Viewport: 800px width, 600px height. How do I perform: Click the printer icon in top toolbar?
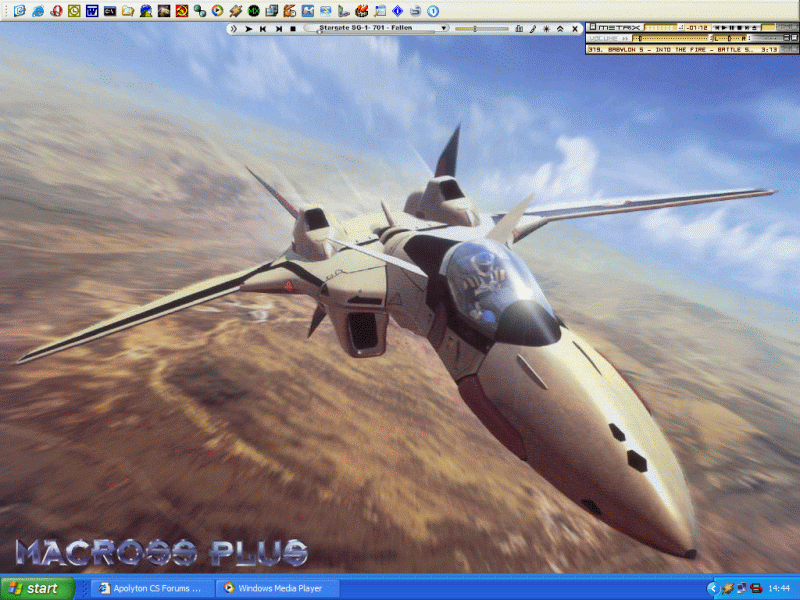[x=415, y=11]
